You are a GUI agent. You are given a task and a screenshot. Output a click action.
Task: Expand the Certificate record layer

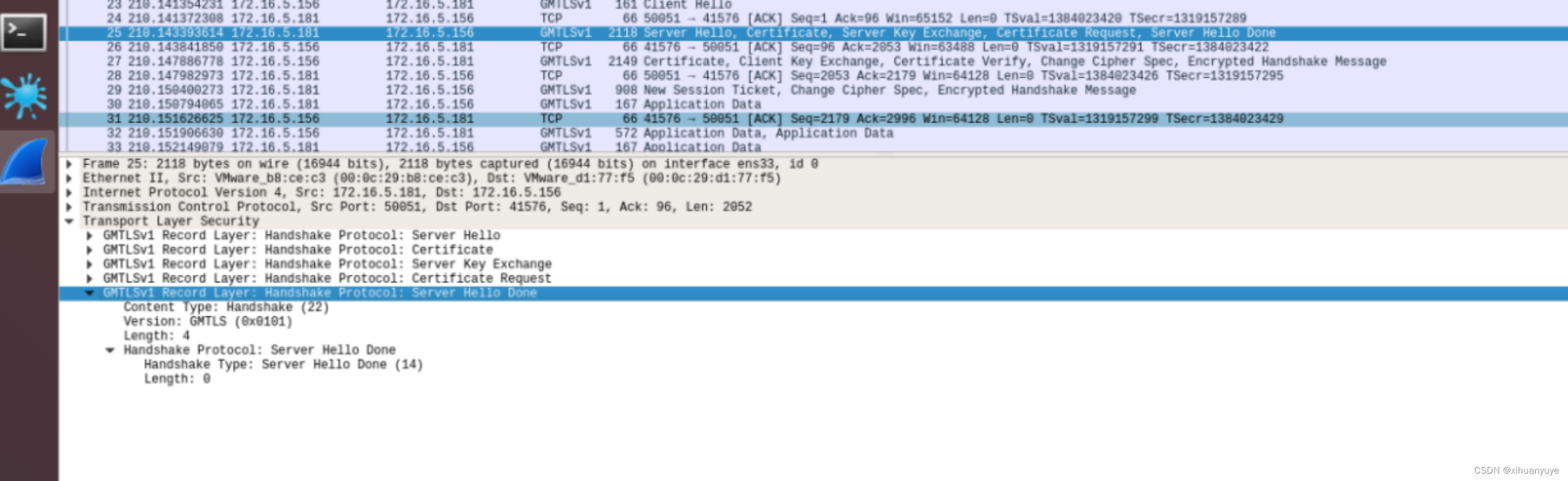pyautogui.click(x=89, y=250)
